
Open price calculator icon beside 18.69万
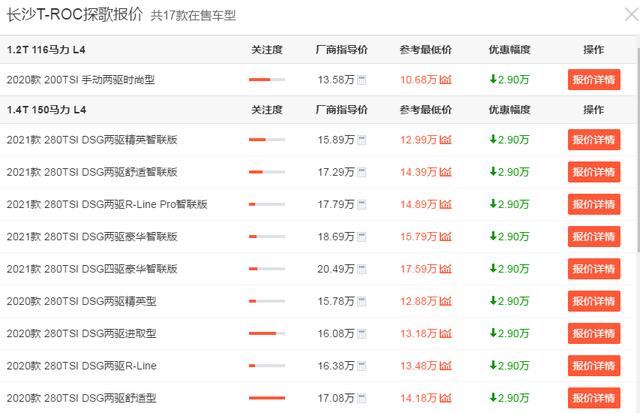(x=362, y=237)
